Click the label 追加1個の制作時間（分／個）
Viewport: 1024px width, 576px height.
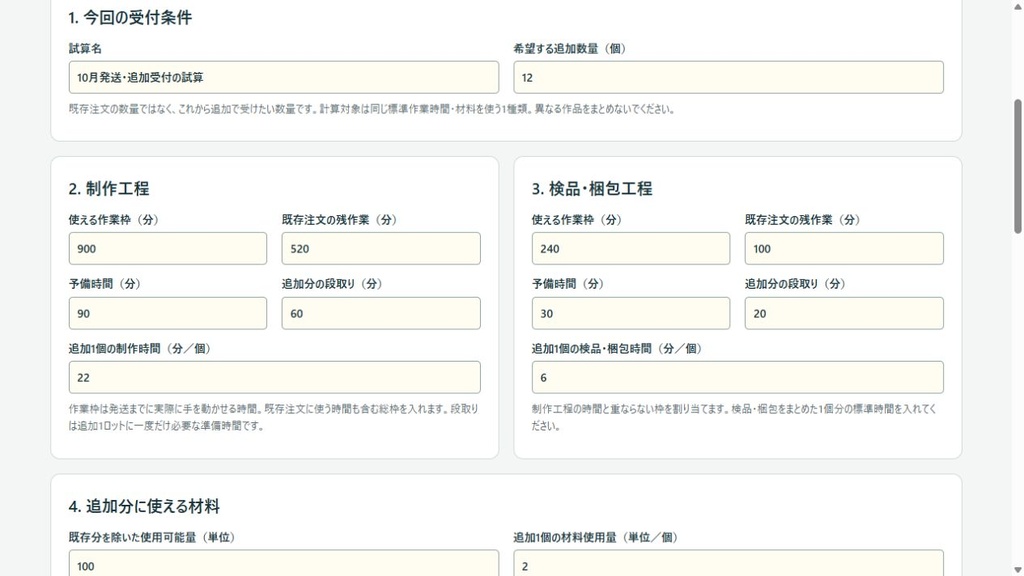point(140,349)
